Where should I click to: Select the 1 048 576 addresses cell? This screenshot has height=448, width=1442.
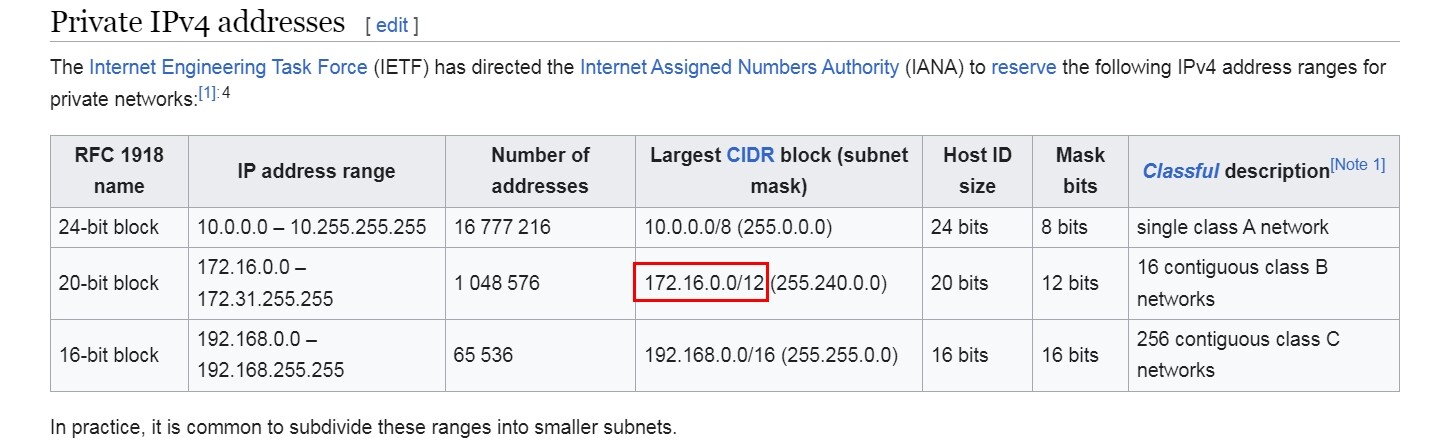tap(496, 283)
